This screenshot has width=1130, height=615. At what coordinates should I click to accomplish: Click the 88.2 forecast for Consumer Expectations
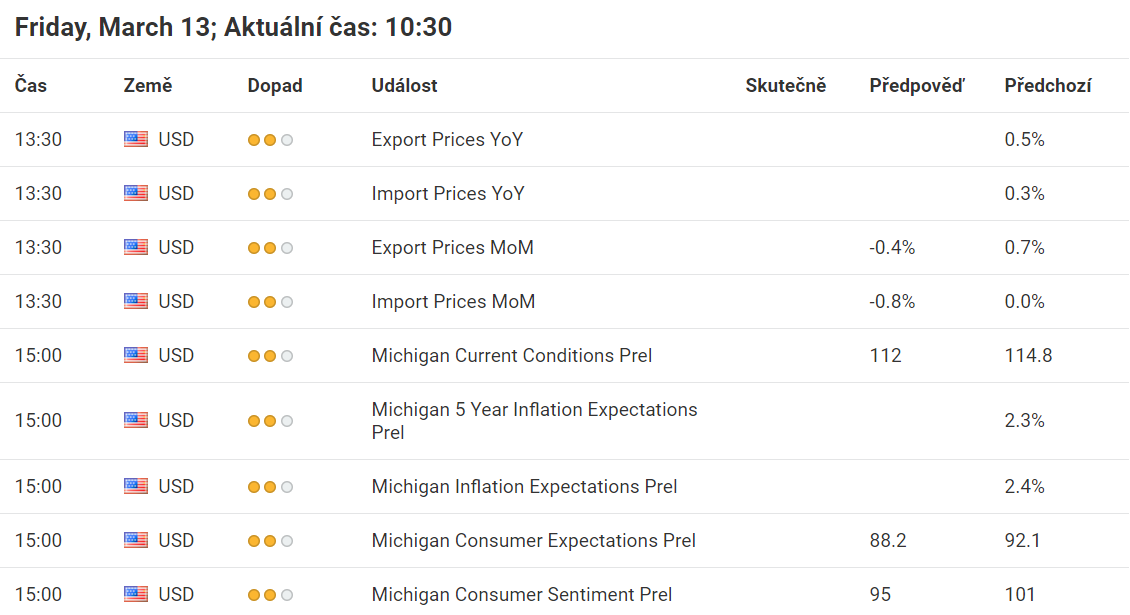[888, 541]
